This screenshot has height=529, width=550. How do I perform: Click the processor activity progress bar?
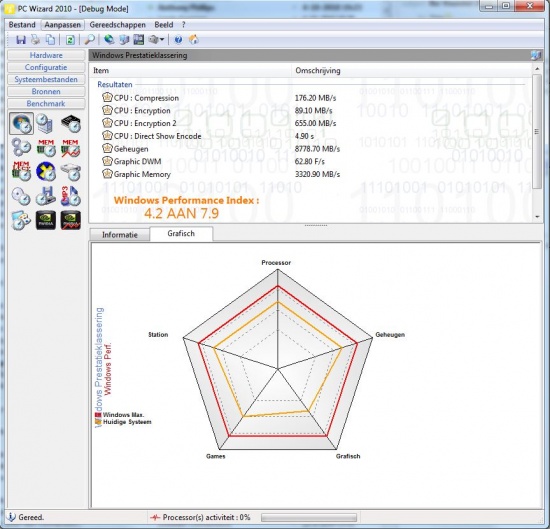(x=309, y=517)
